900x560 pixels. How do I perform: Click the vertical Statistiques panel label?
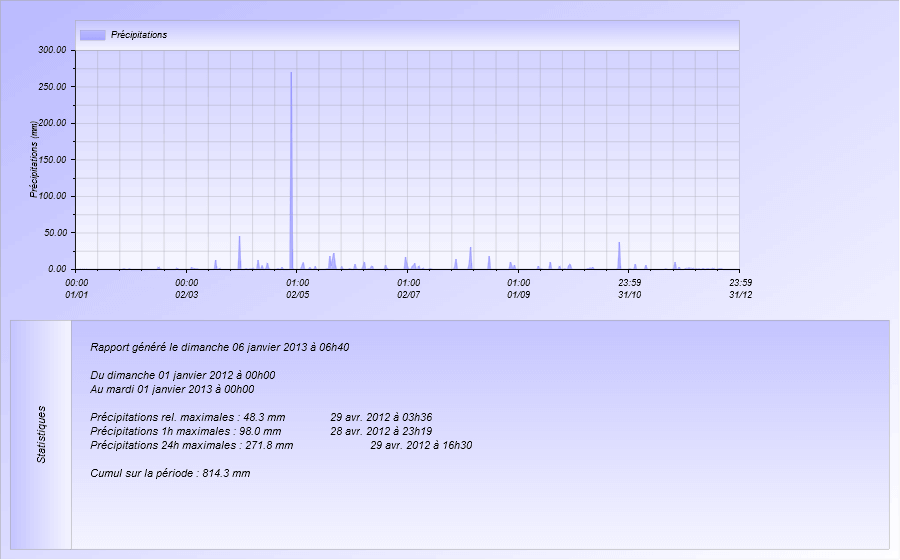(42, 434)
